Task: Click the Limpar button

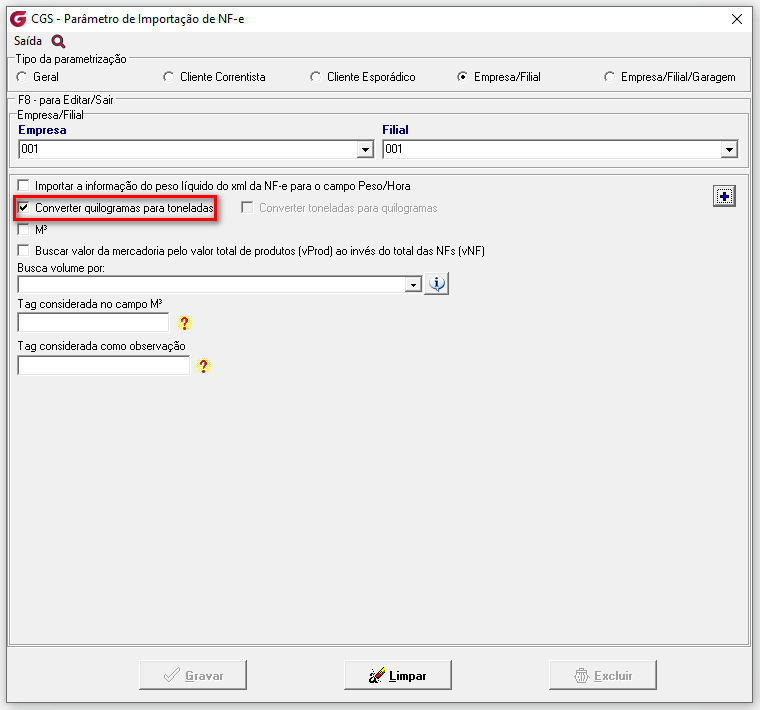Action: [x=398, y=675]
